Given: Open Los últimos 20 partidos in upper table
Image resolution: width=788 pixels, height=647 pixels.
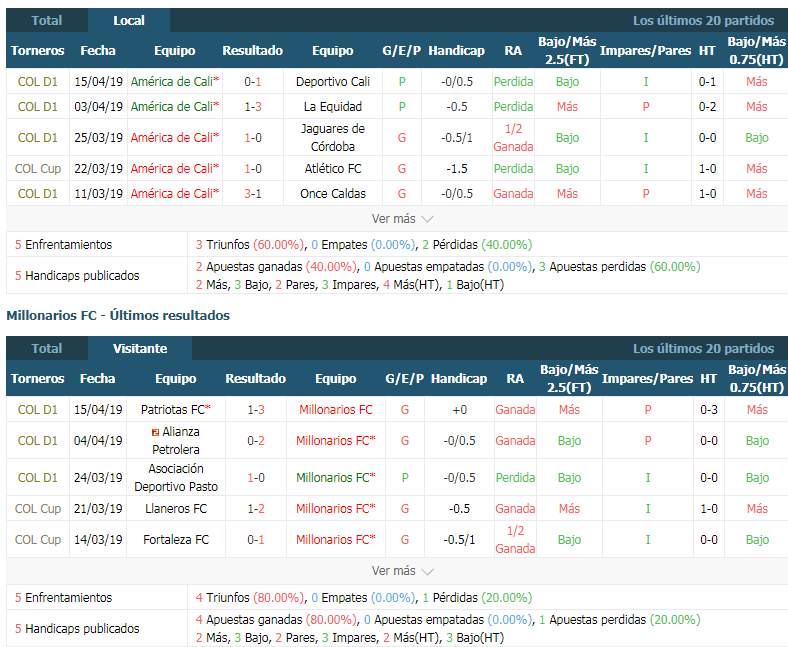Looking at the screenshot, I should [703, 21].
